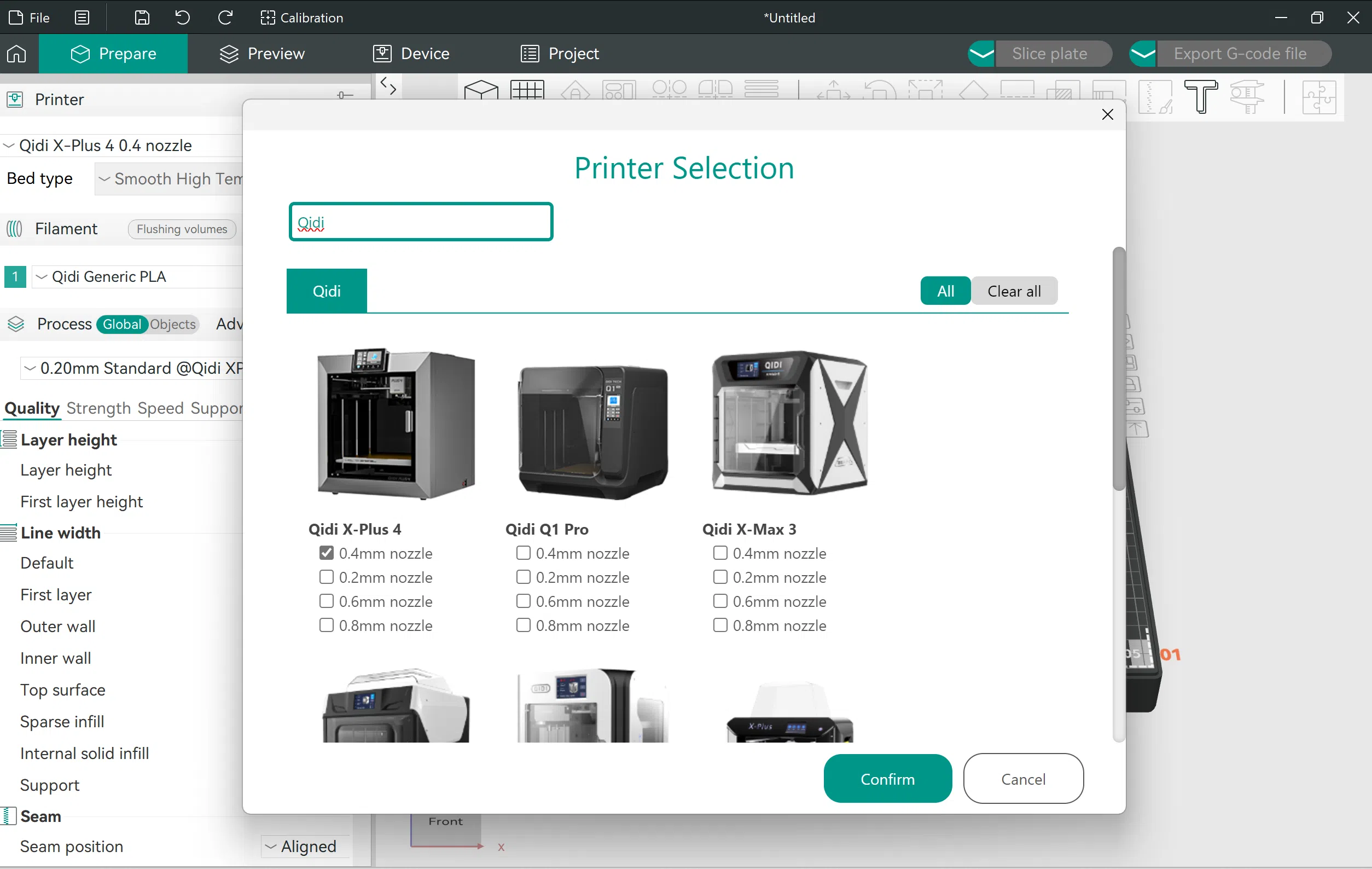Open the File menu
This screenshot has width=1372, height=869.
coord(30,18)
